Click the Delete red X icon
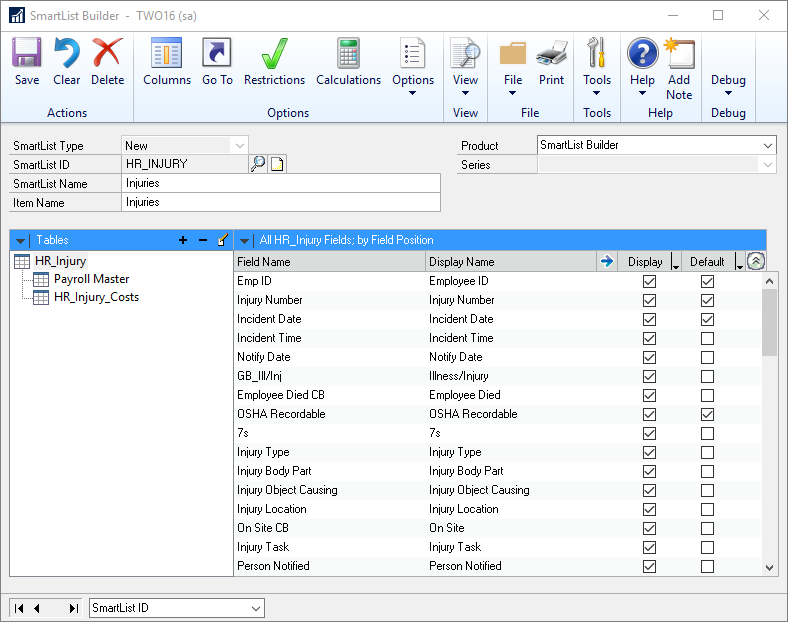 (107, 53)
